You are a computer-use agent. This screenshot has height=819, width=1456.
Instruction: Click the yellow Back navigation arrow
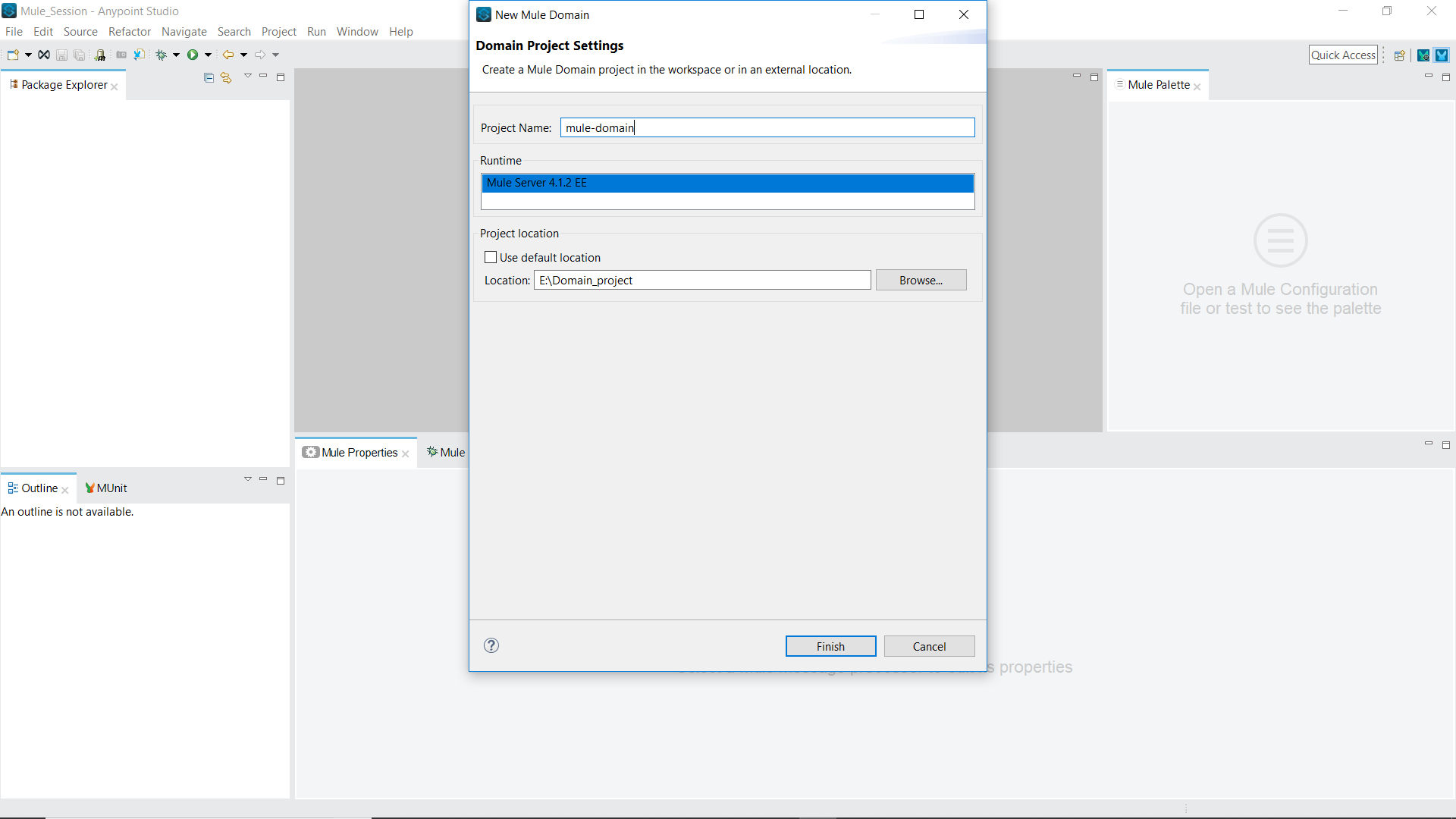[227, 55]
